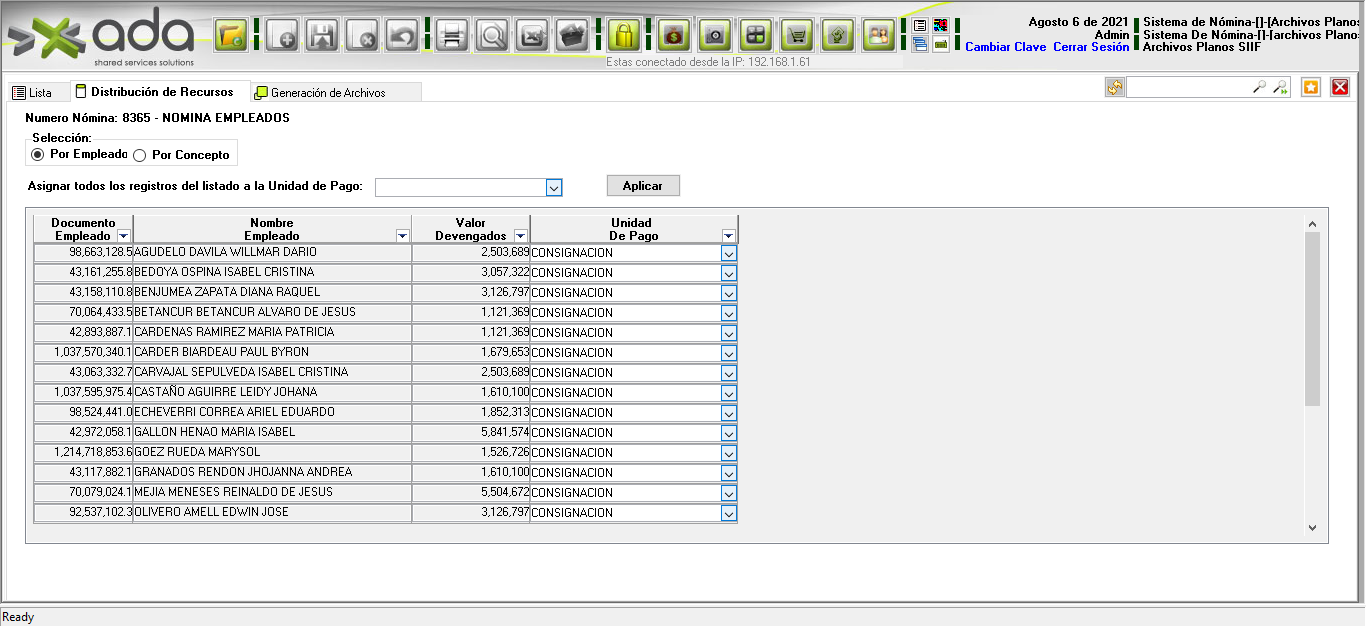Screen dimensions: 1366x627
Task: Click the green padlock toolbar icon
Action: click(x=624, y=36)
